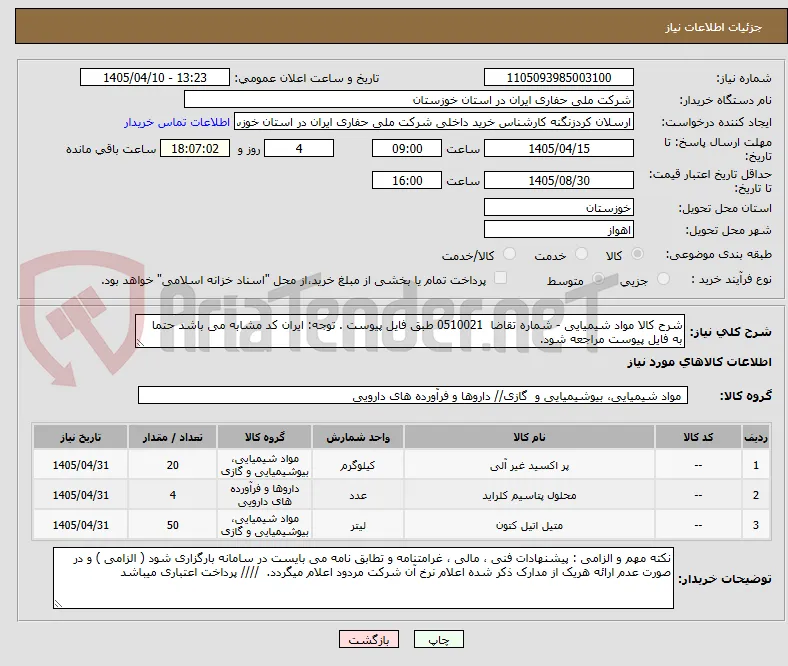The image size is (788, 666).
Task: Click the بازگشت (back) button
Action: point(369,639)
